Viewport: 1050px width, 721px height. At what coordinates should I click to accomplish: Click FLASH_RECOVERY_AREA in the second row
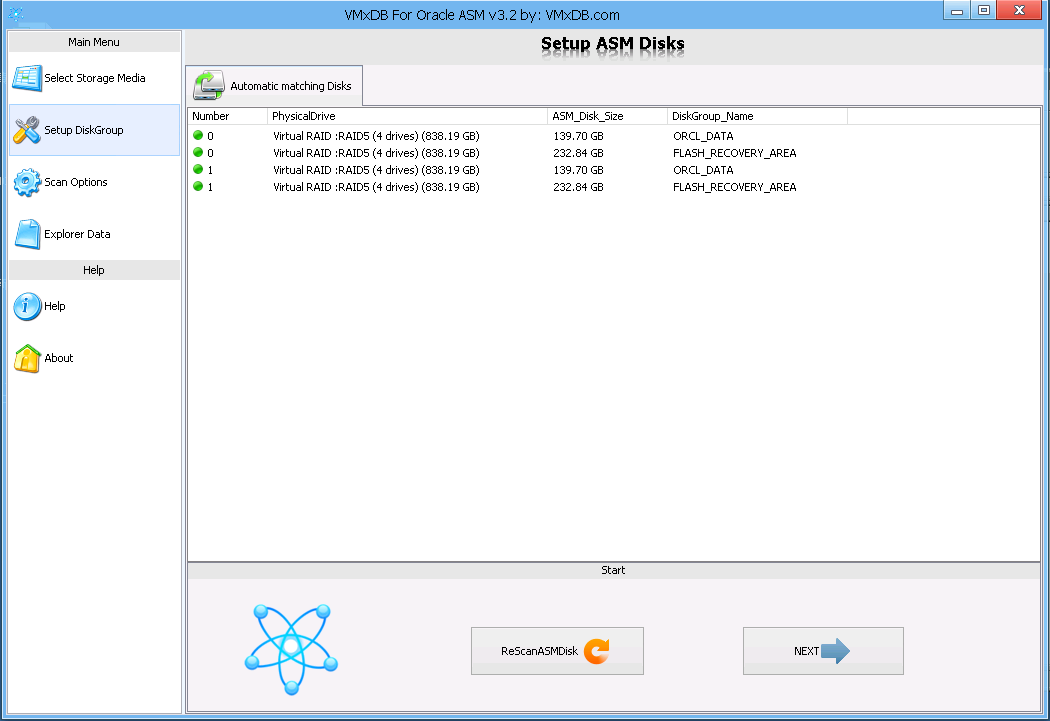pos(735,153)
